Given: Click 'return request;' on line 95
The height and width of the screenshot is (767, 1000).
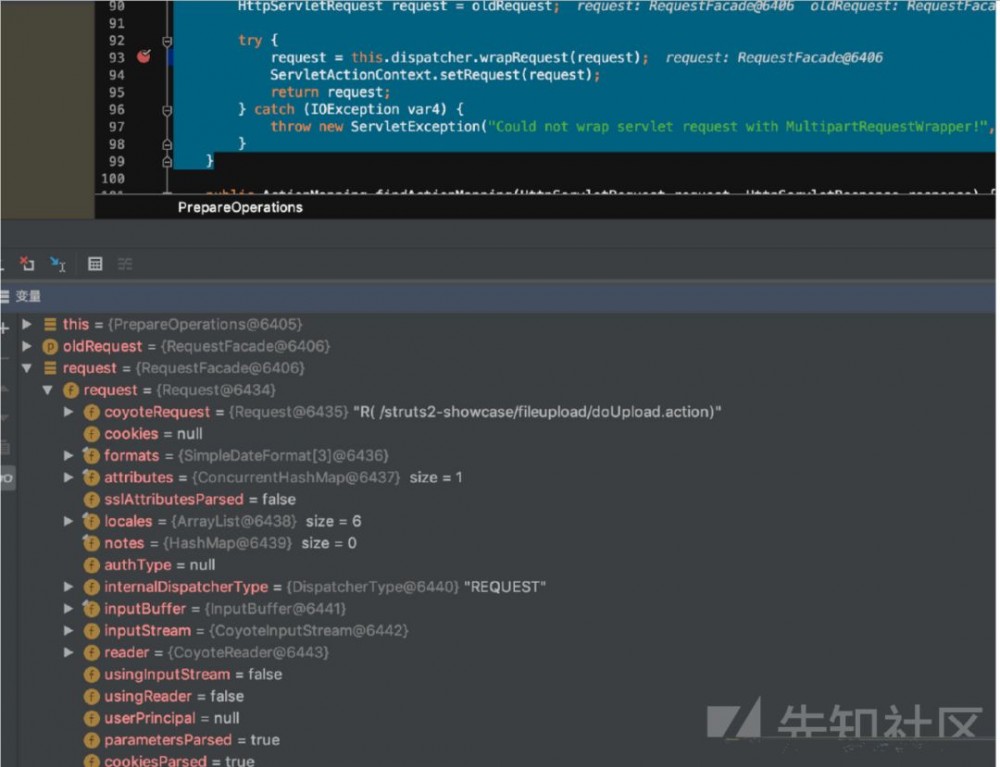Looking at the screenshot, I should [x=330, y=92].
